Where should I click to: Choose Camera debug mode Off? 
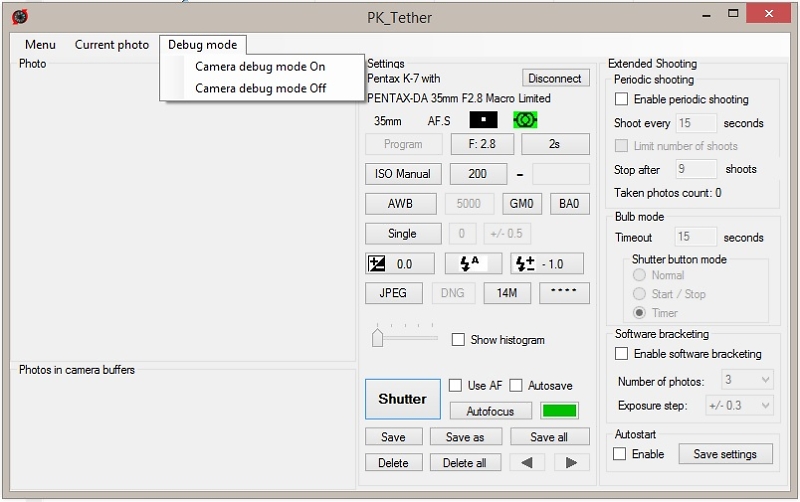pyautogui.click(x=260, y=88)
